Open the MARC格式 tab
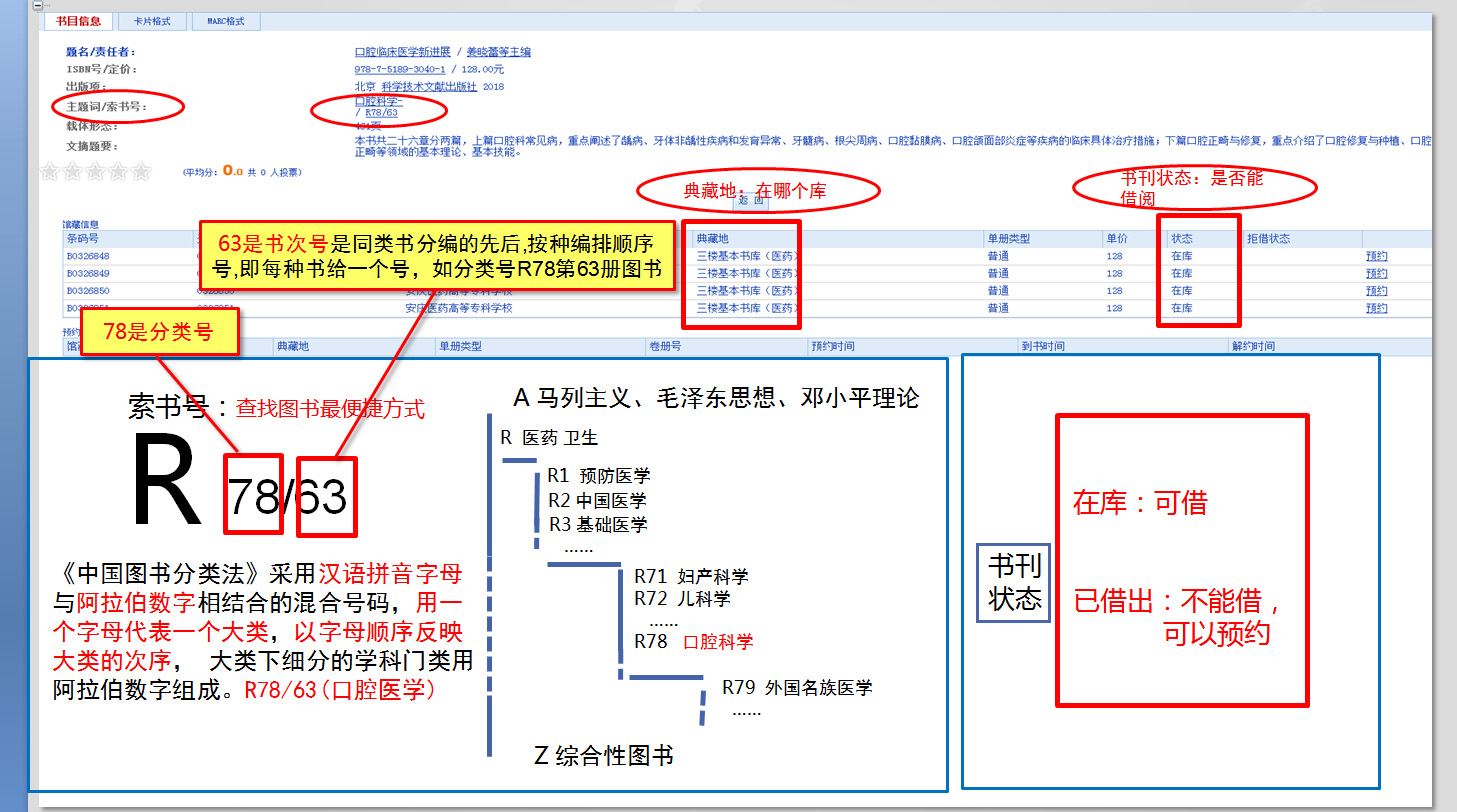 coord(226,21)
